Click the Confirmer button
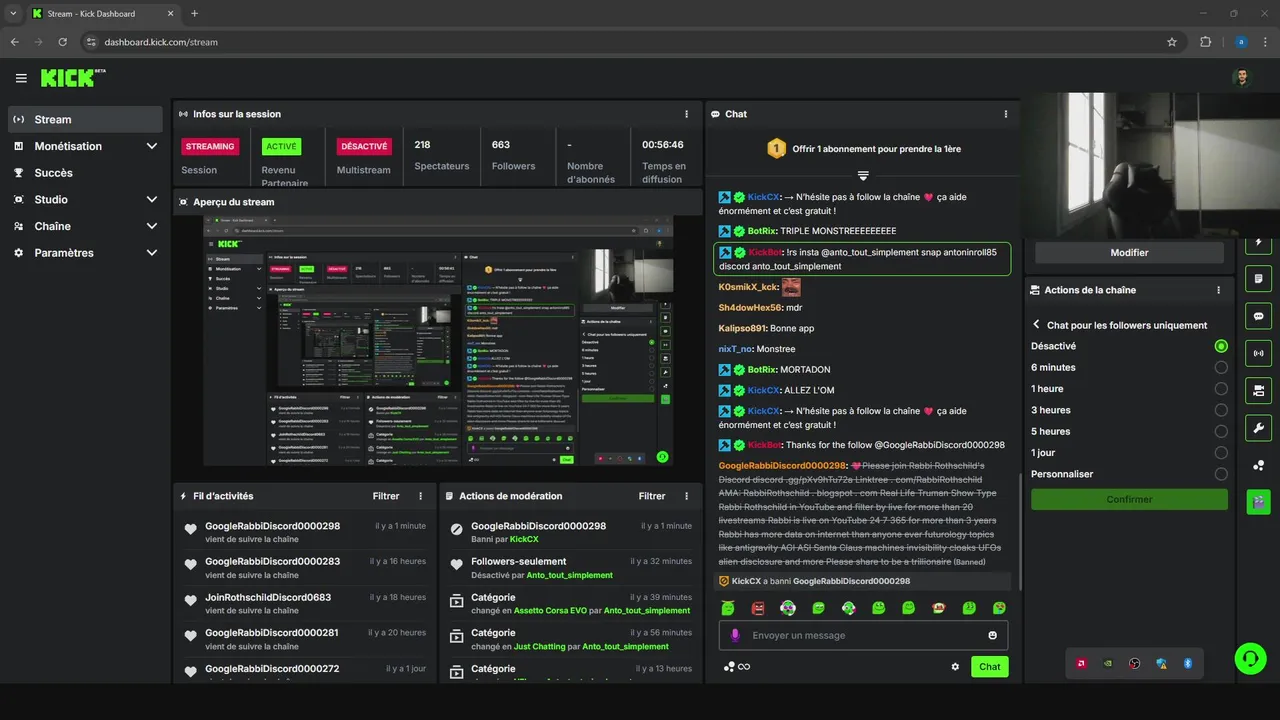The width and height of the screenshot is (1280, 720). click(x=1129, y=499)
